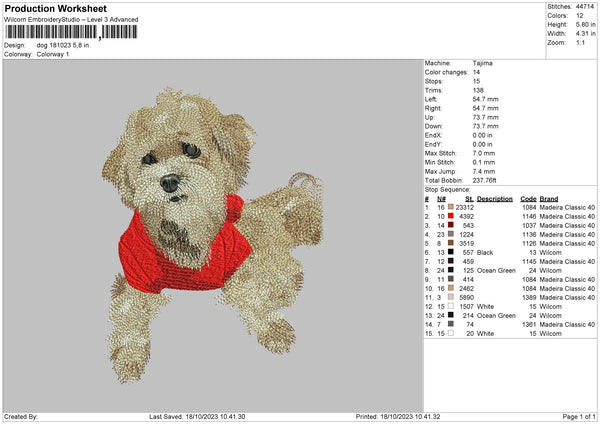Click the Brand column header

click(x=551, y=198)
